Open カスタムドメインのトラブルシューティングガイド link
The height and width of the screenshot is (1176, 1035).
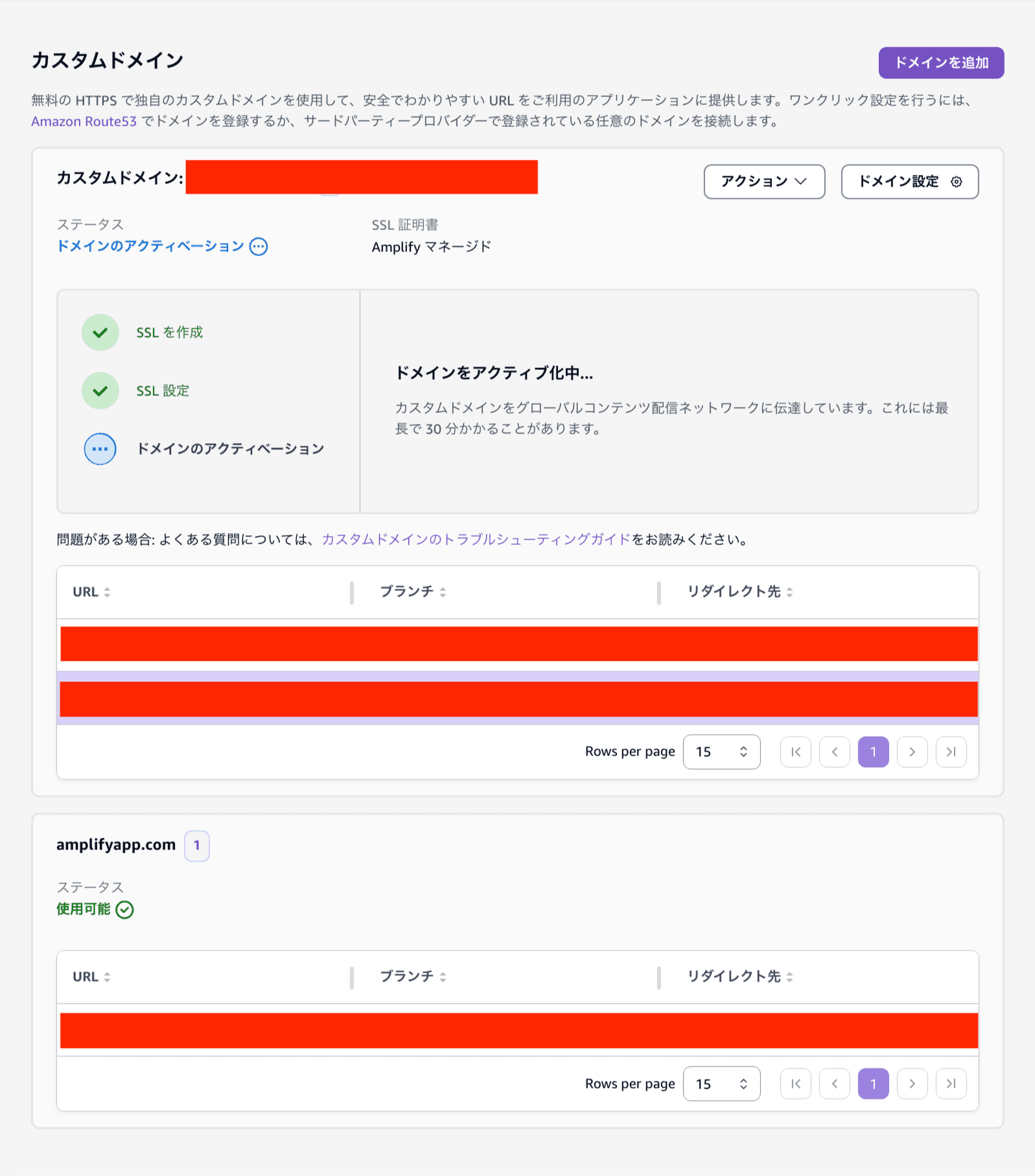coord(476,539)
